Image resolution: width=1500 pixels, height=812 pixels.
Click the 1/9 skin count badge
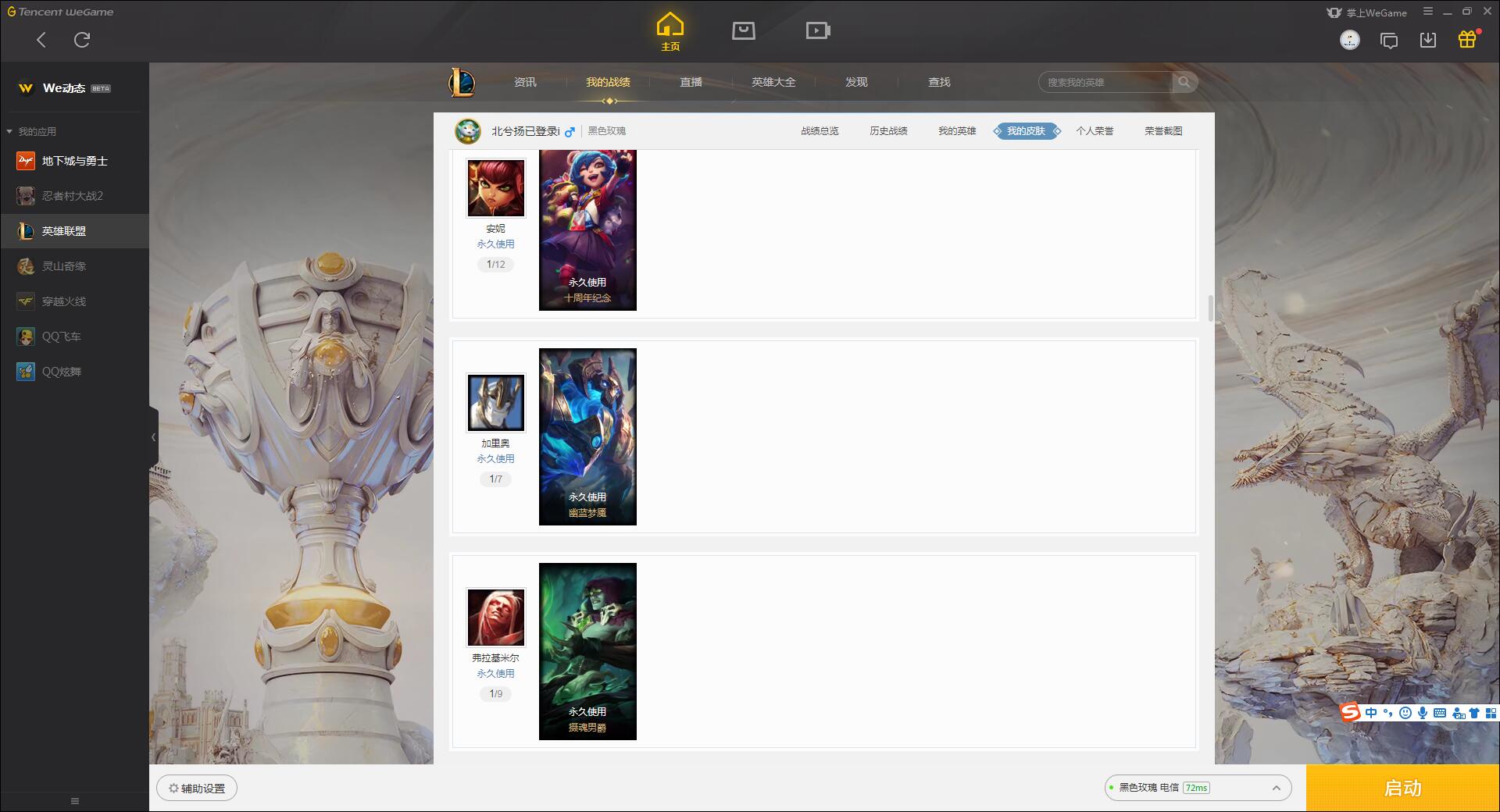496,694
